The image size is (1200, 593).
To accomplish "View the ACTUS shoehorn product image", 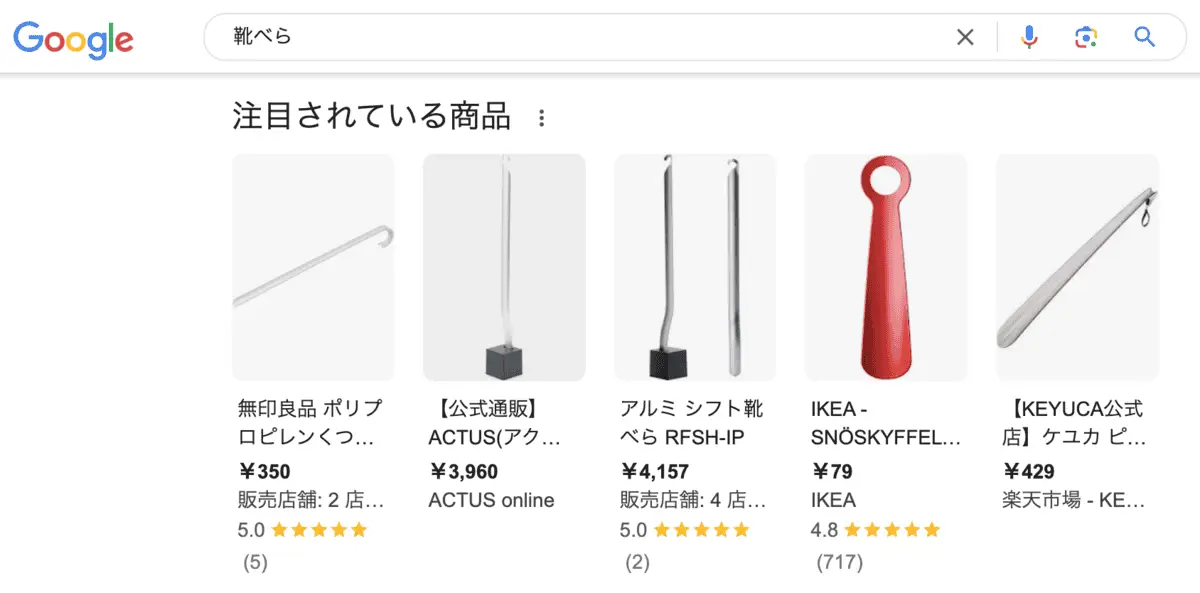I will [504, 267].
